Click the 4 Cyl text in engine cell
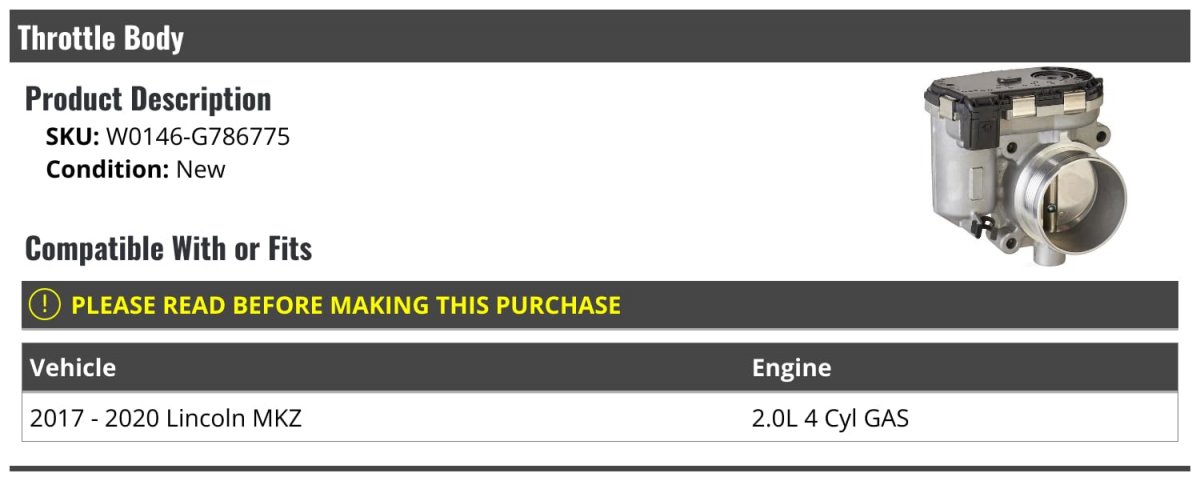 pyautogui.click(x=823, y=418)
